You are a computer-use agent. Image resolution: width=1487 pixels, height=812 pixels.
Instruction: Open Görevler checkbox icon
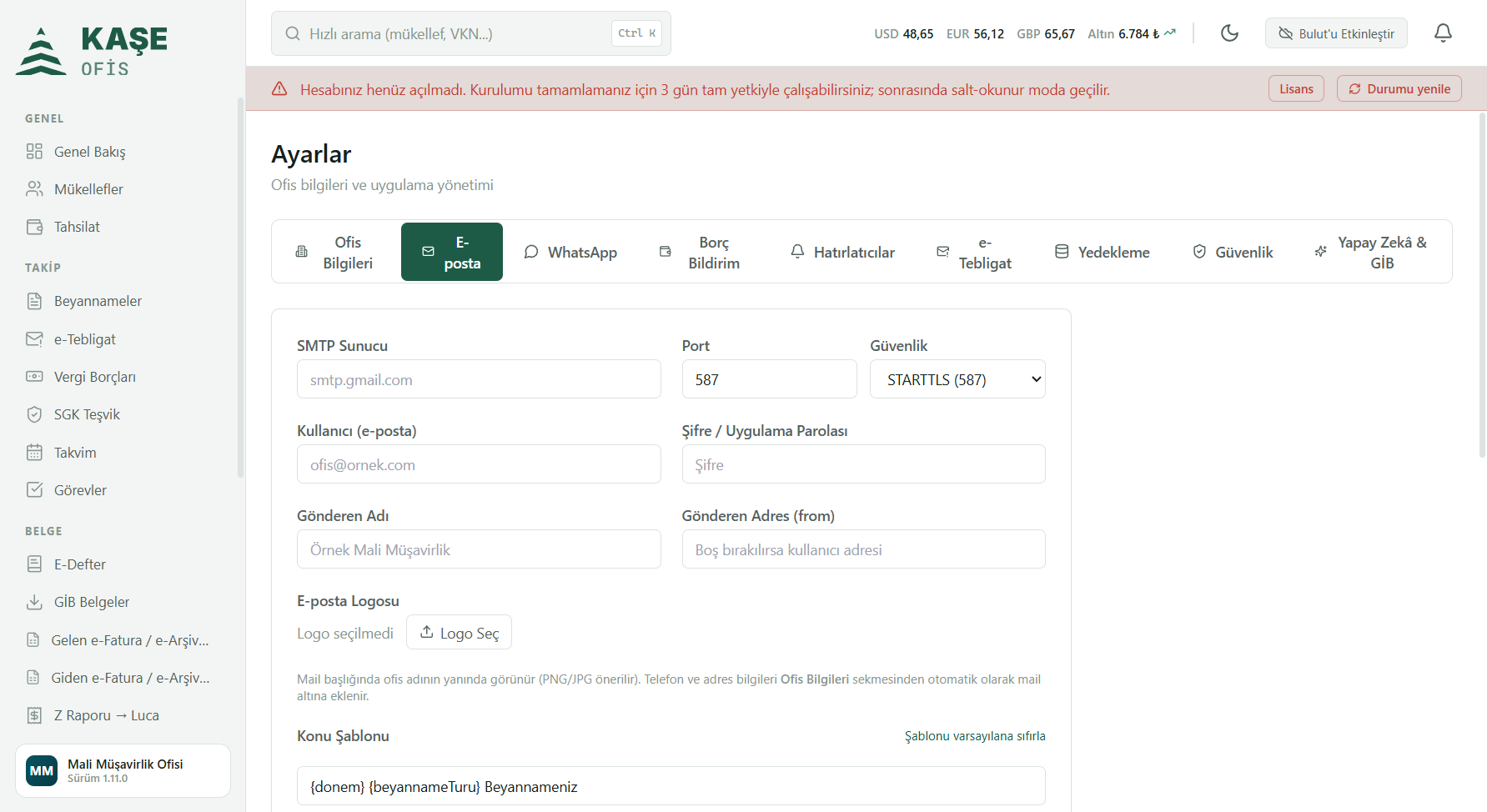34,490
